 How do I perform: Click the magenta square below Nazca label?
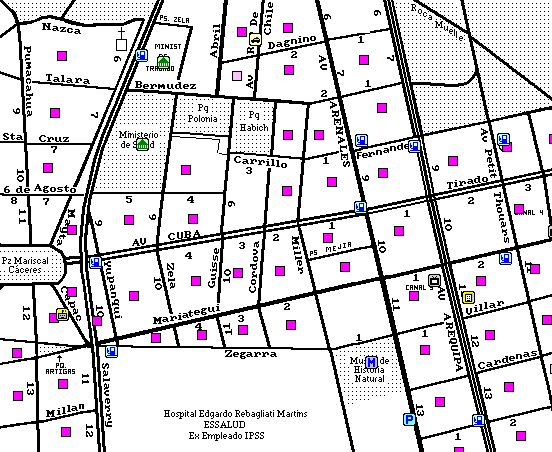click(x=62, y=56)
